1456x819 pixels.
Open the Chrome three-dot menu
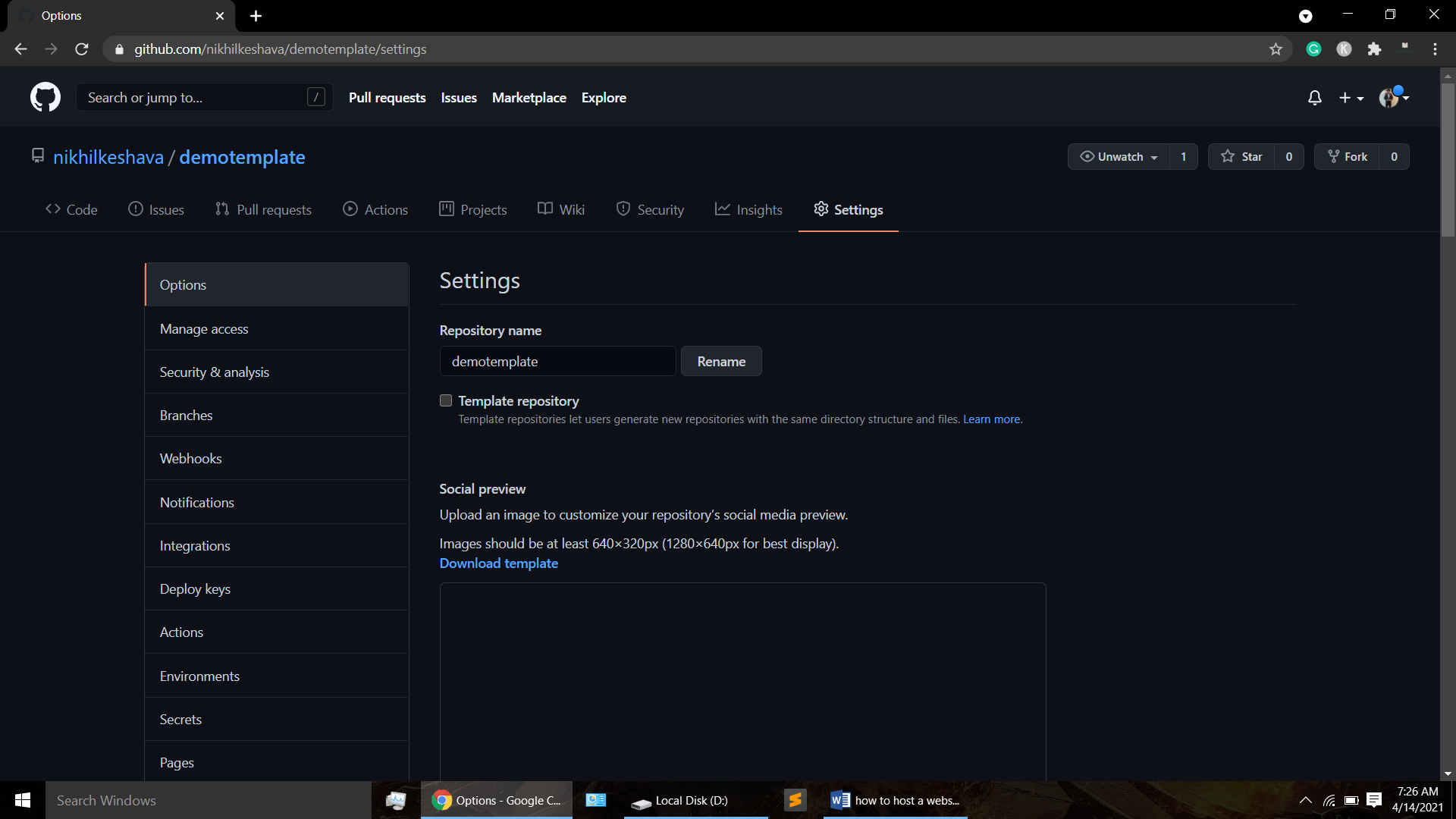(x=1435, y=49)
